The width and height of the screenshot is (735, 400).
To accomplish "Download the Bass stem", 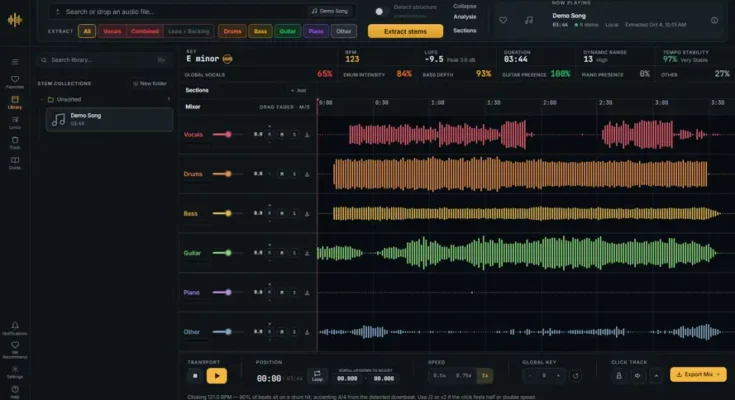I will click(307, 213).
